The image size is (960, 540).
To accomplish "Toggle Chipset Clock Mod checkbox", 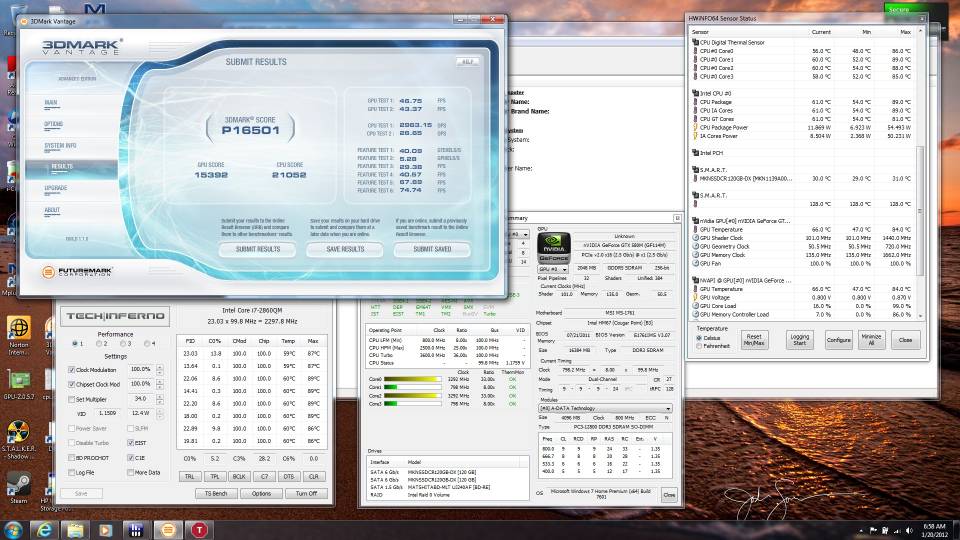I will 72,384.
